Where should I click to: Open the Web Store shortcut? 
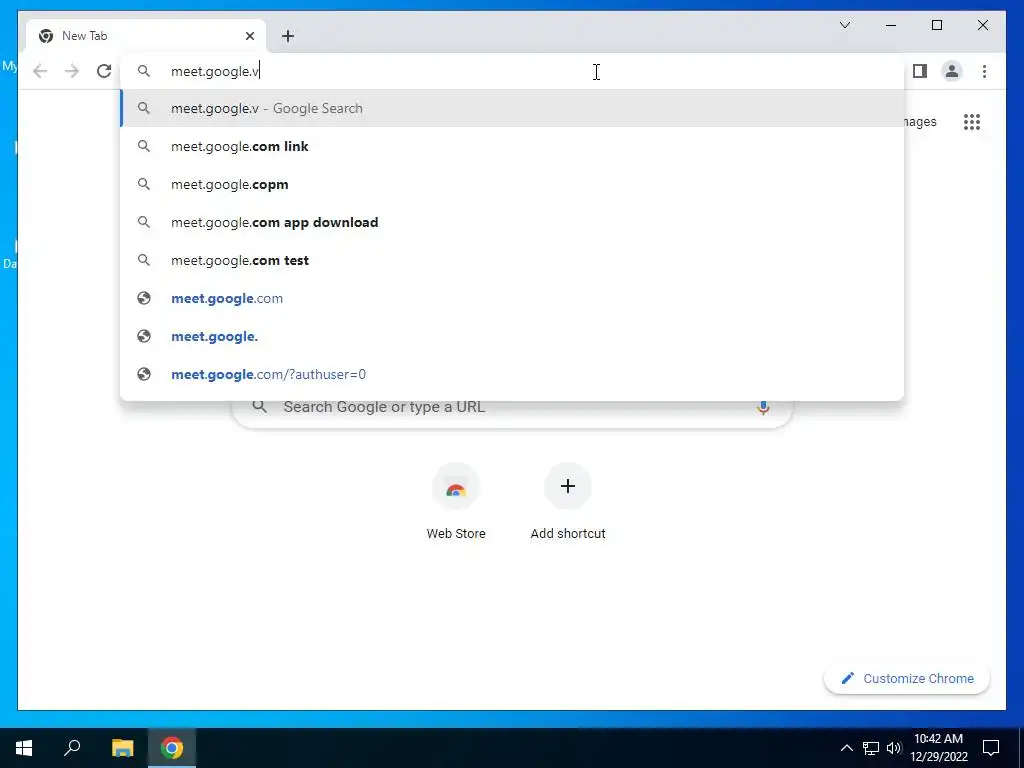[456, 503]
